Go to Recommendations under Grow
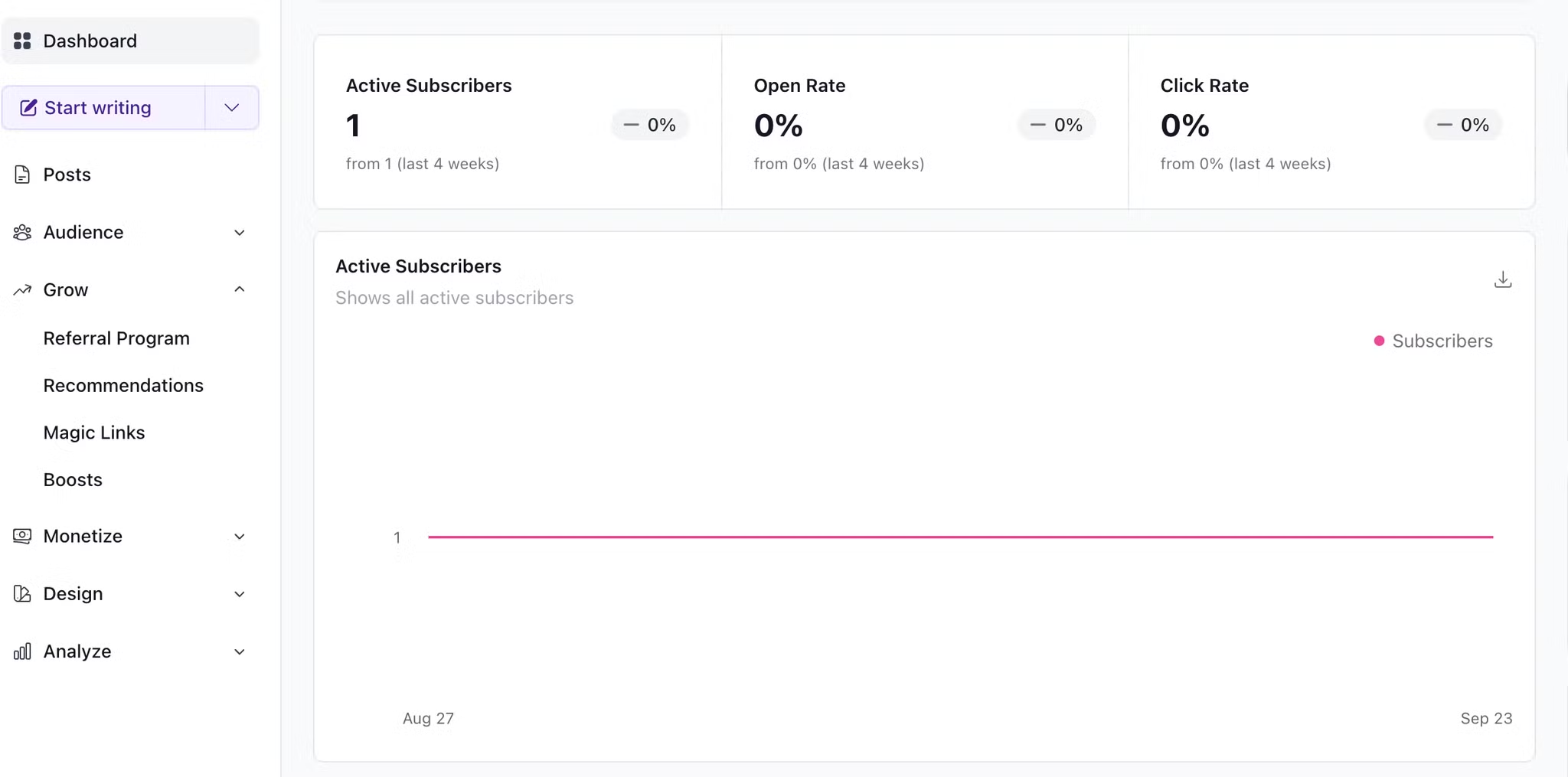This screenshot has height=777, width=1568. [x=123, y=385]
